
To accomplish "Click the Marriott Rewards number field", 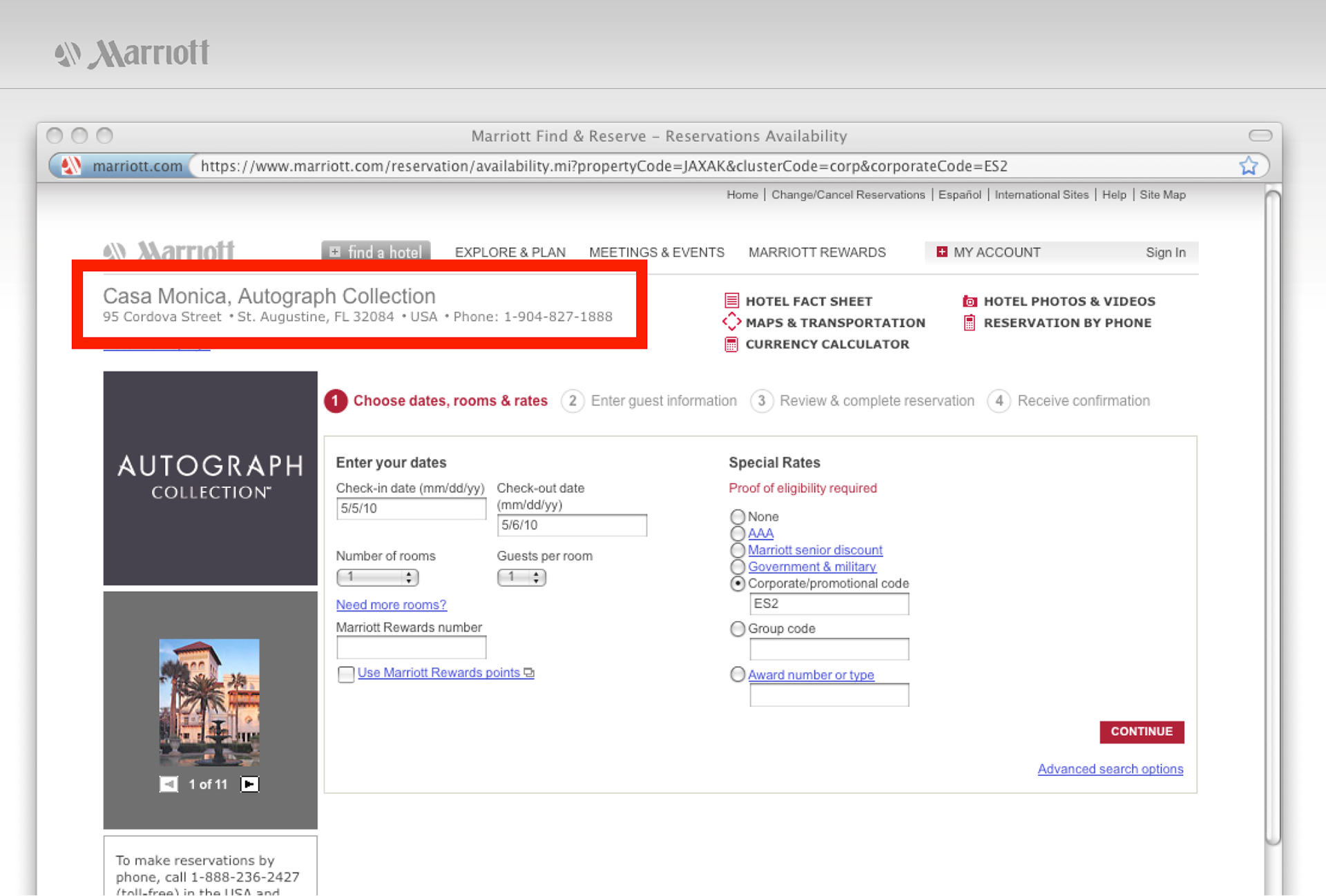I will coord(411,647).
